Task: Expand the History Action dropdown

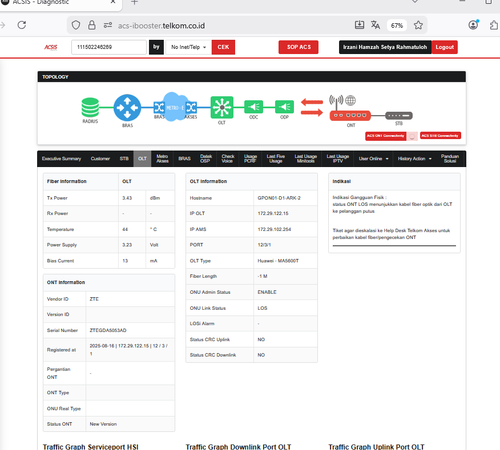Action: point(414,159)
